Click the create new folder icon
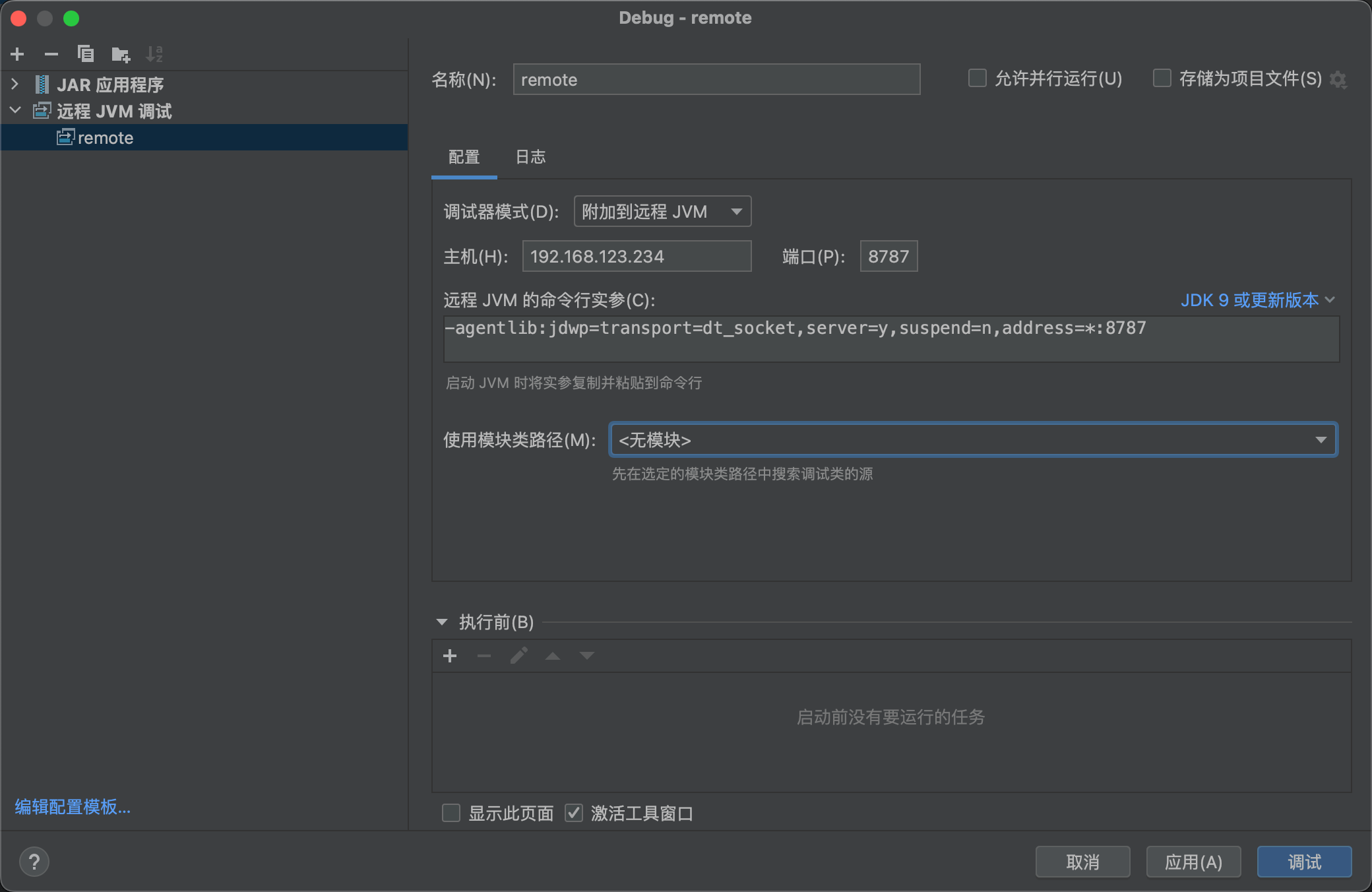This screenshot has height=892, width=1372. click(x=121, y=54)
